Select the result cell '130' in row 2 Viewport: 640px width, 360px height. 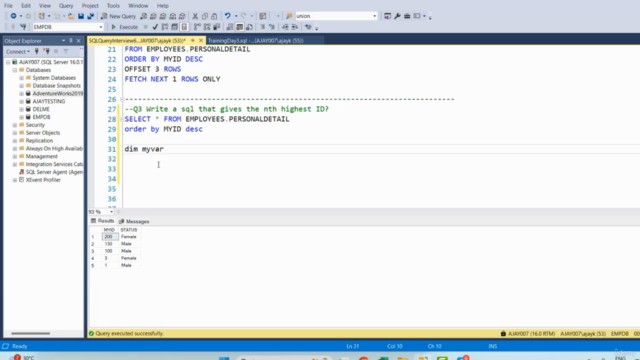(110, 244)
